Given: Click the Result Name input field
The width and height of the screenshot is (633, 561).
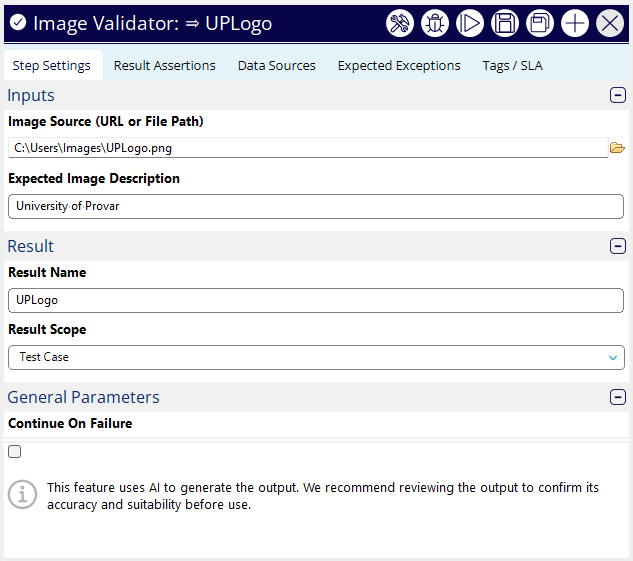Looking at the screenshot, I should tap(315, 300).
